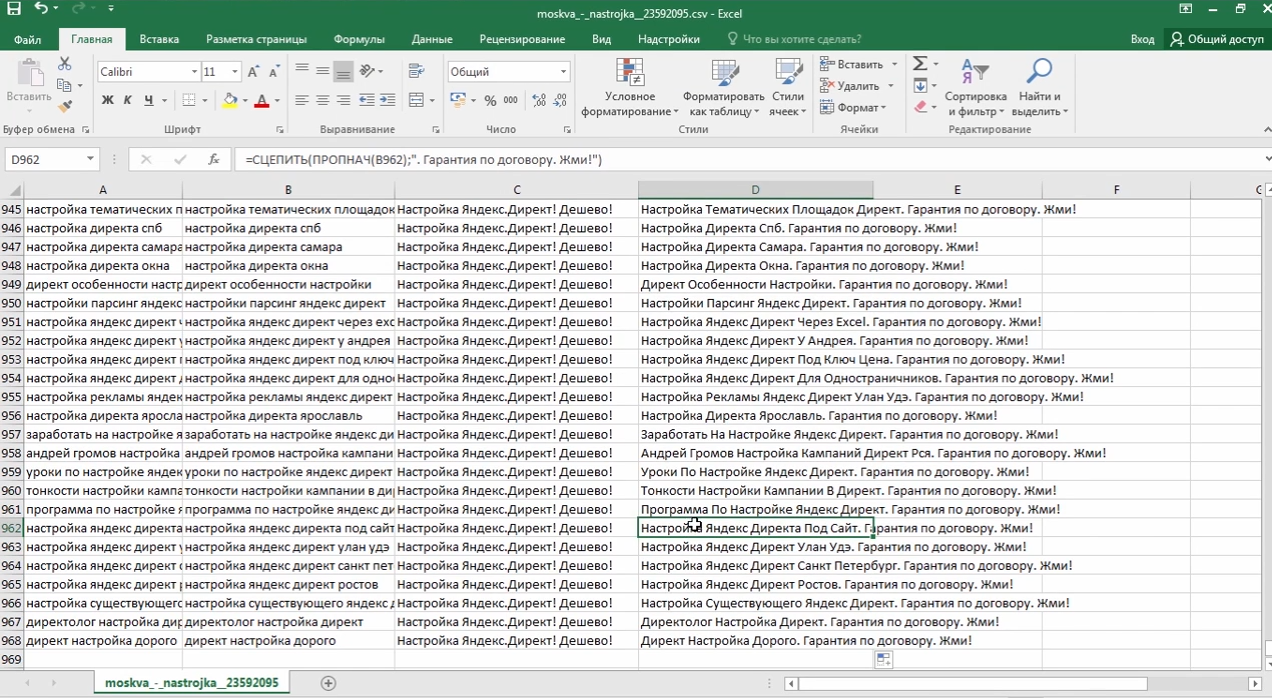This screenshot has width=1272, height=698.
Task: Switch to the Рецензирование tab
Action: click(522, 39)
